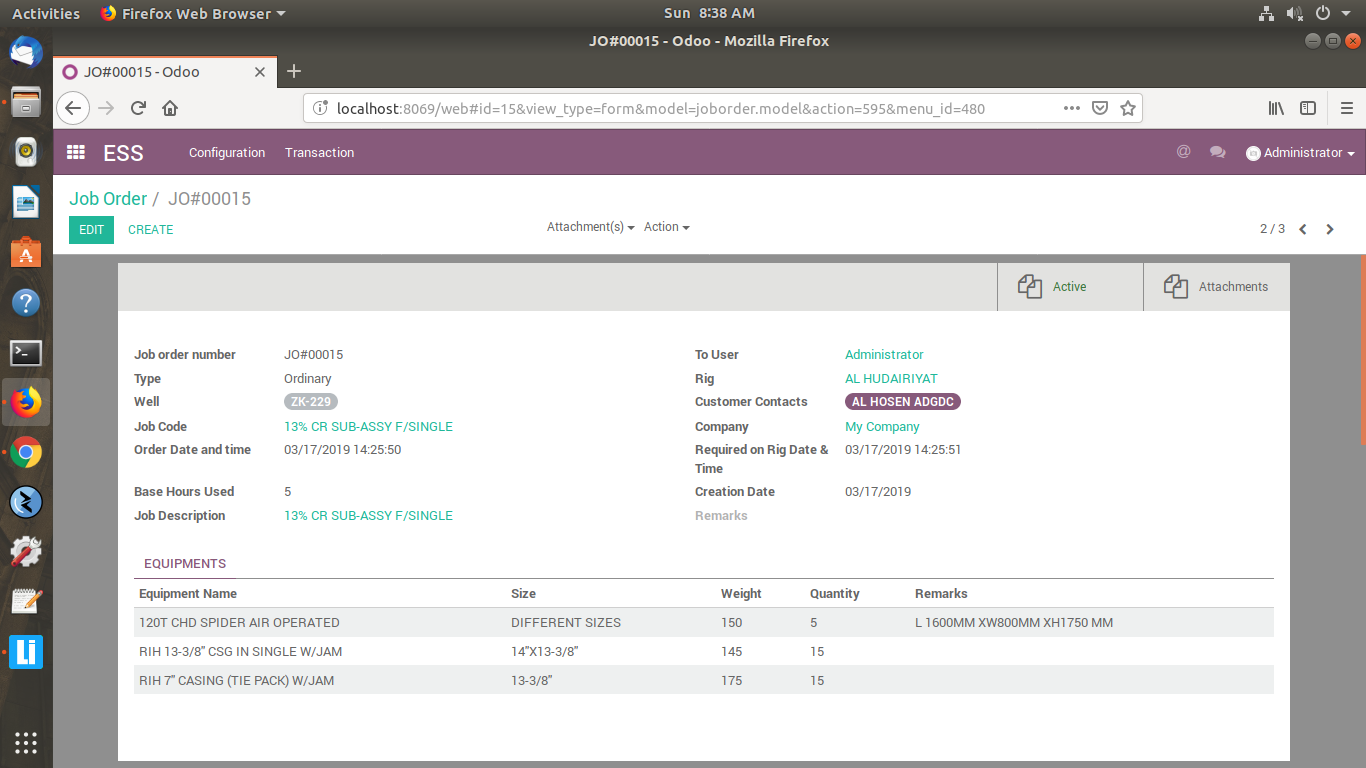Viewport: 1366px width, 768px height.
Task: Click the @ announcements icon in the navbar
Action: [1184, 152]
